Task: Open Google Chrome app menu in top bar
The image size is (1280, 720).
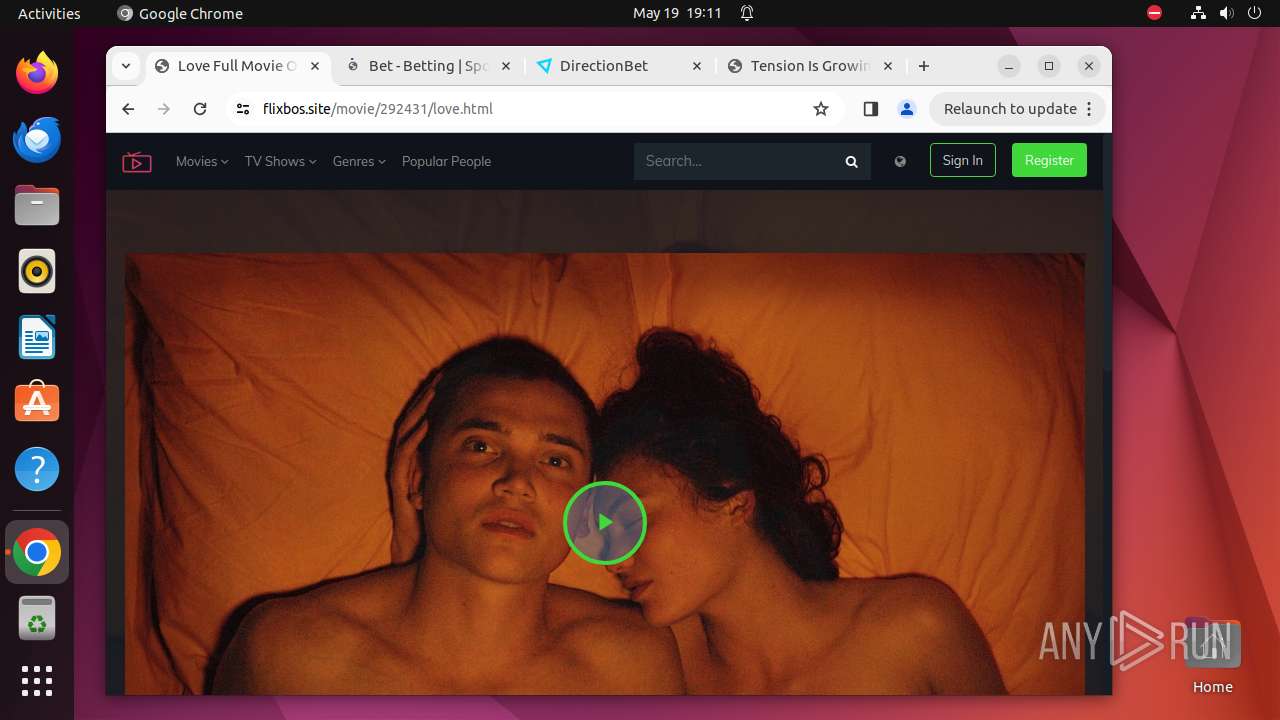Action: pyautogui.click(x=180, y=13)
